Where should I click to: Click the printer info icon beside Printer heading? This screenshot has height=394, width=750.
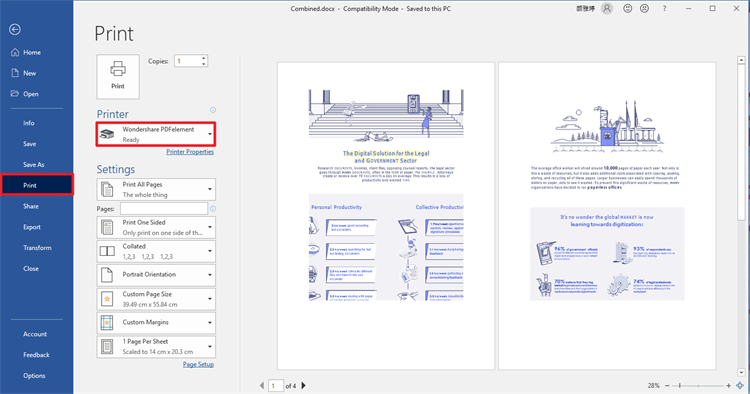coord(213,110)
